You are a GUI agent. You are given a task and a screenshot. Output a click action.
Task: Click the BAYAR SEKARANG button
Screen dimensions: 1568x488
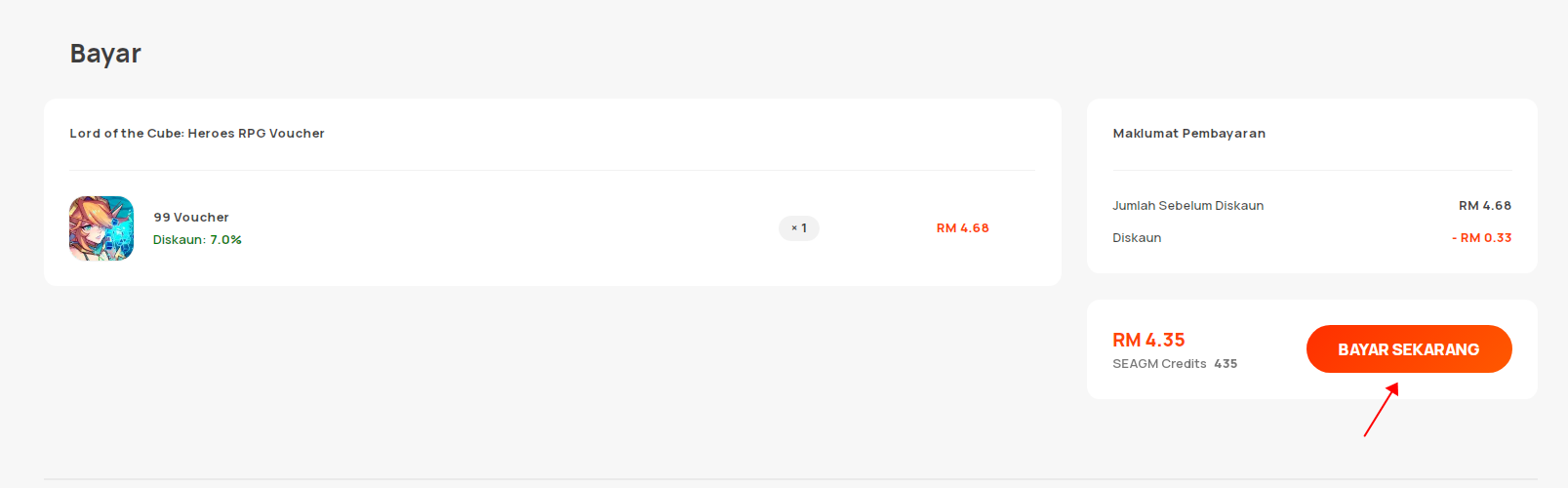(x=1409, y=349)
